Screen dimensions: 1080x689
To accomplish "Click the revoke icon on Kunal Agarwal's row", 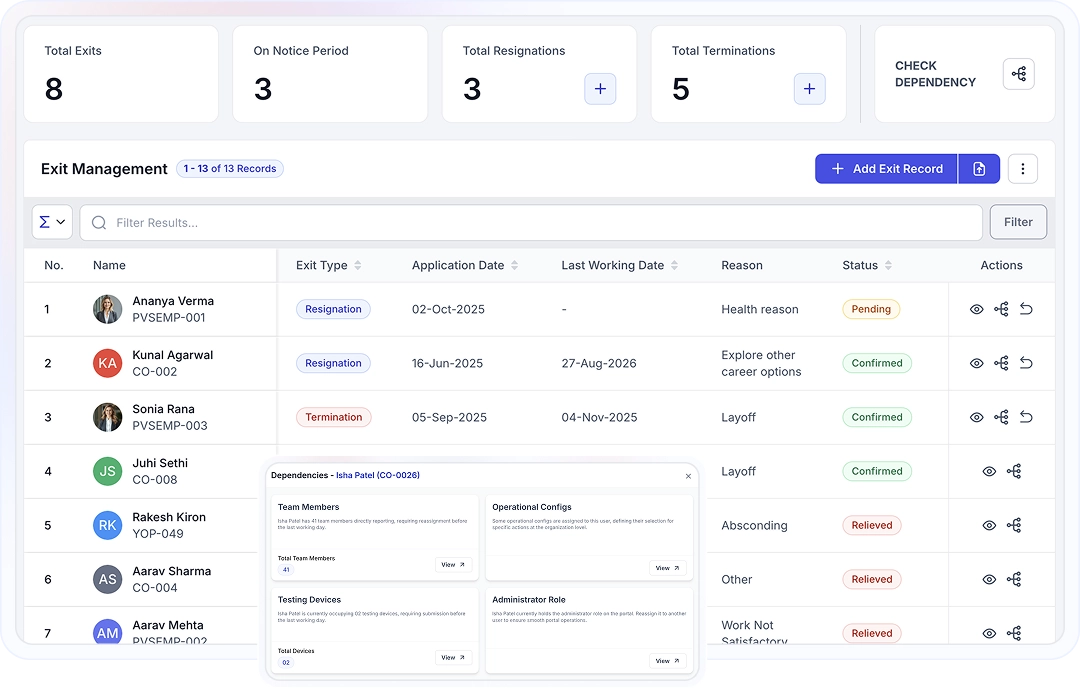I will coord(1026,363).
